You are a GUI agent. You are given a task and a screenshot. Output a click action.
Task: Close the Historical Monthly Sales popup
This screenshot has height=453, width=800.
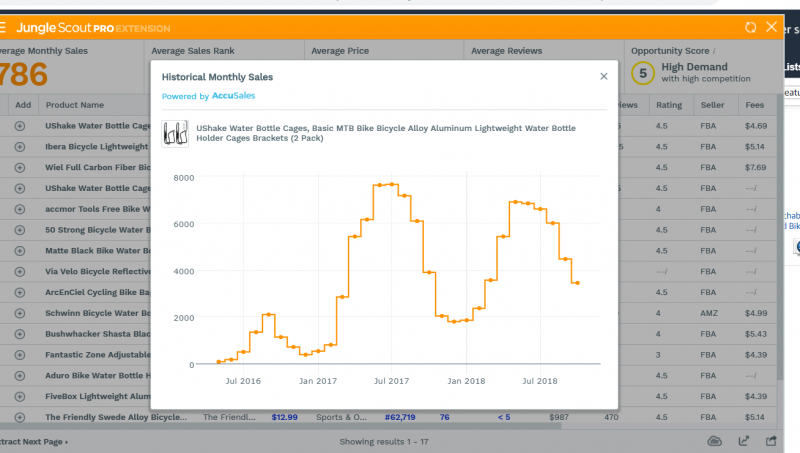click(604, 76)
